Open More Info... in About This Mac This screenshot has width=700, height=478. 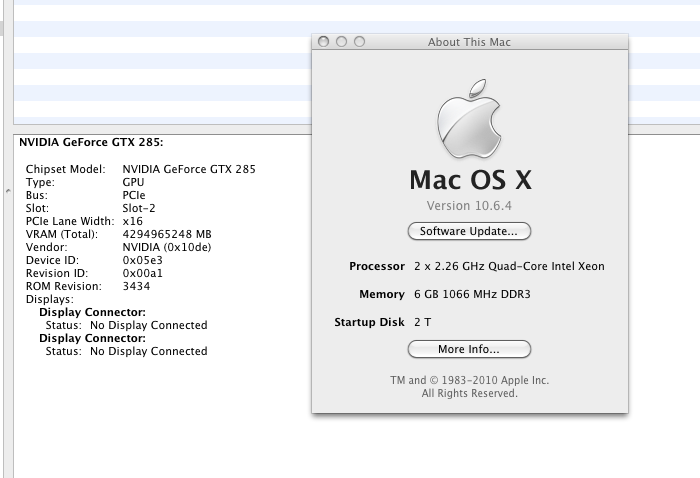(x=469, y=349)
